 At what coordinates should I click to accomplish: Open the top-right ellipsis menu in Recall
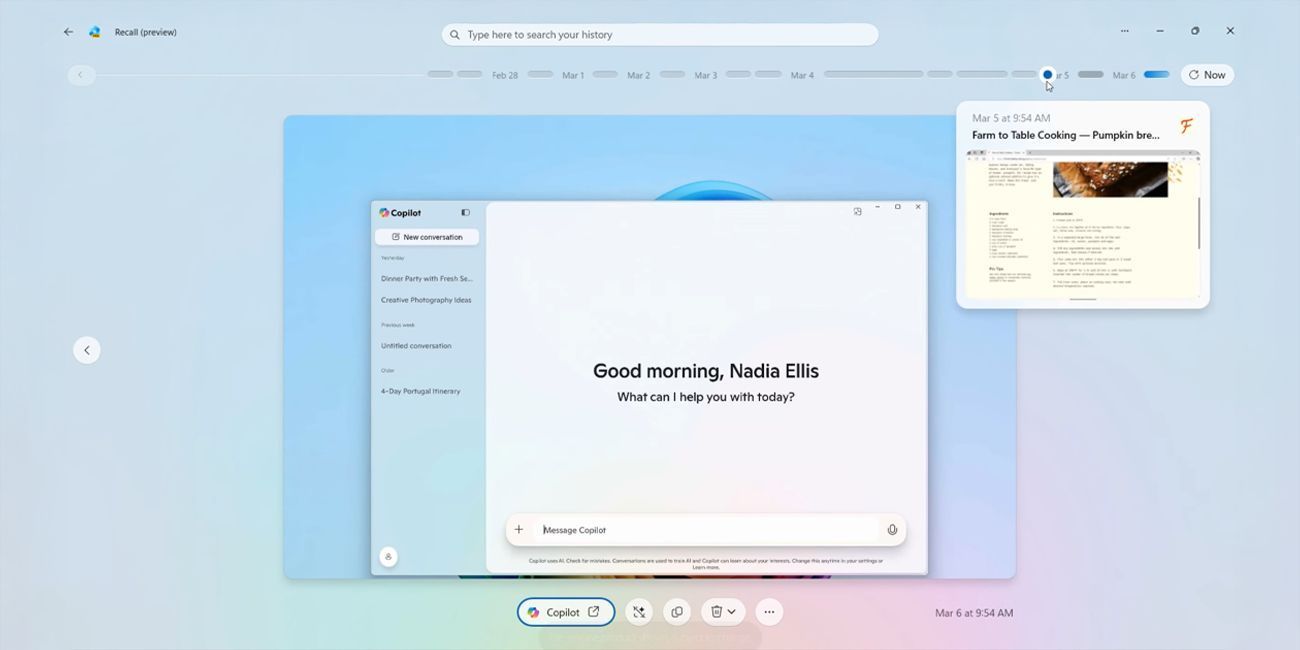coord(1124,31)
